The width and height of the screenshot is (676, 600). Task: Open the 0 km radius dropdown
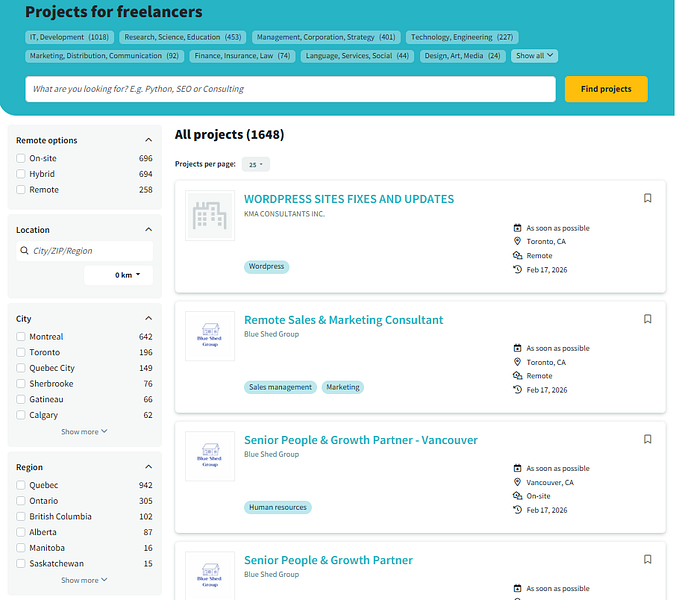[x=119, y=275]
